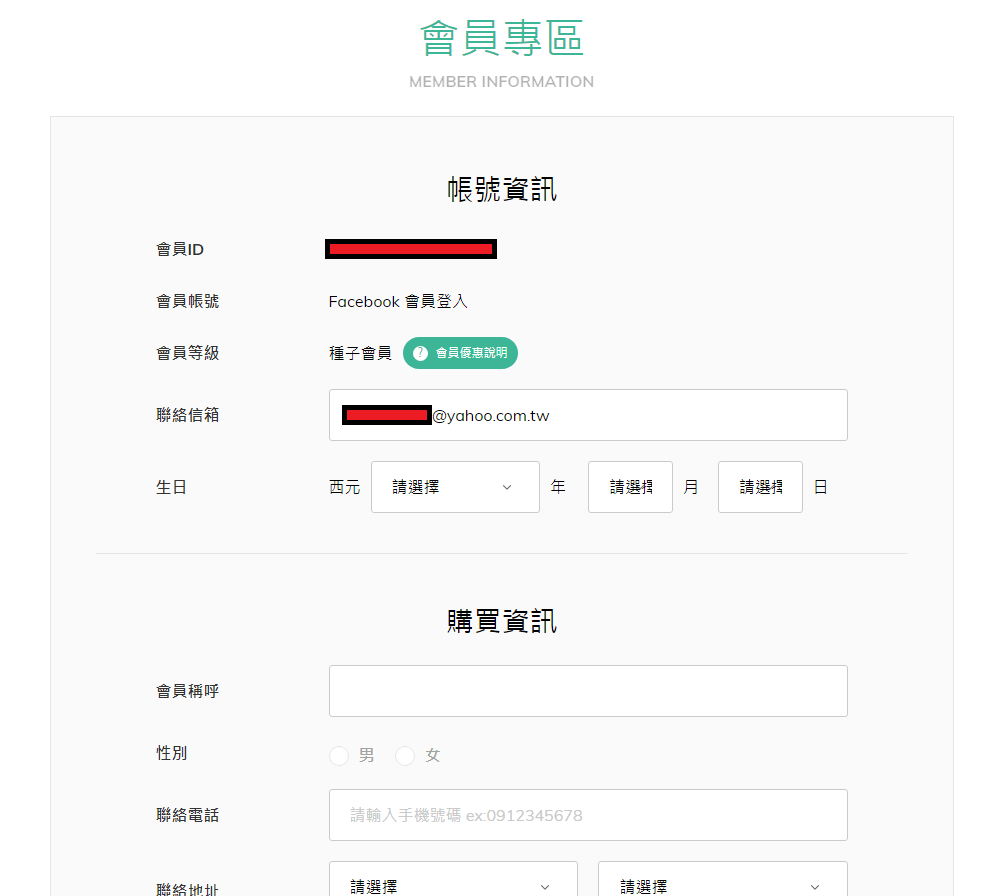
Task: Click the 生日 birthday label
Action: (x=171, y=488)
